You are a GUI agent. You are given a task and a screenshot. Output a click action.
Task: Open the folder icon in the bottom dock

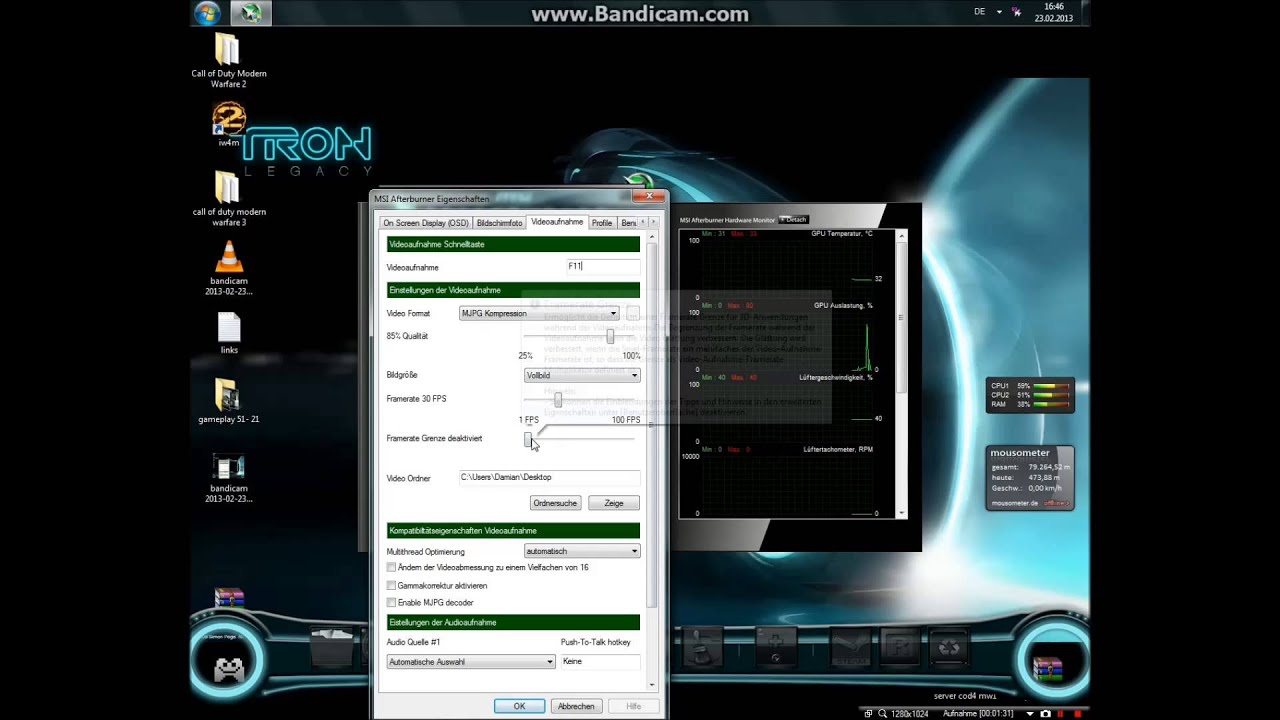click(x=331, y=648)
